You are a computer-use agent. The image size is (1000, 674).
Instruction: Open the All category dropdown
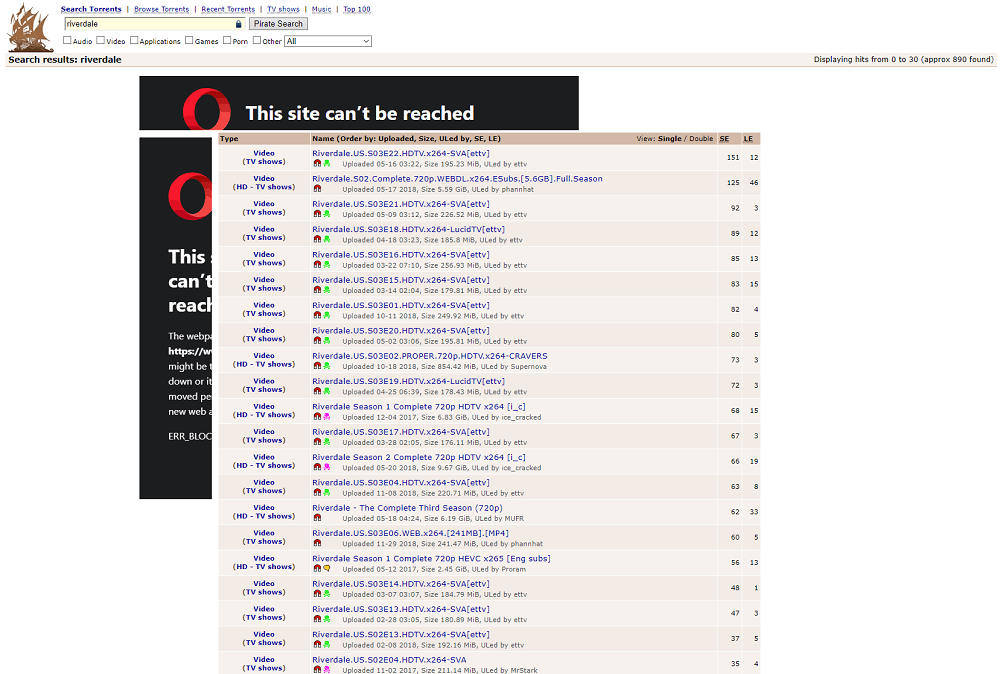328,41
